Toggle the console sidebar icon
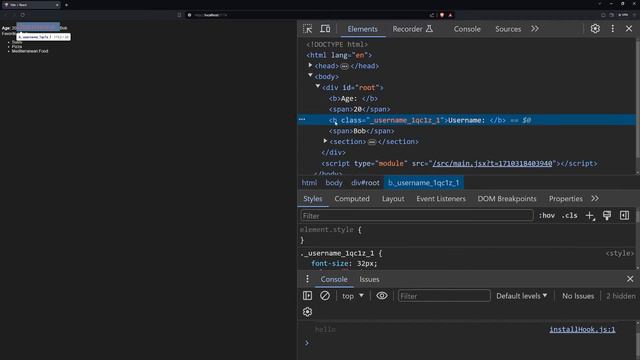Screen dimensions: 640x360 coord(307,296)
